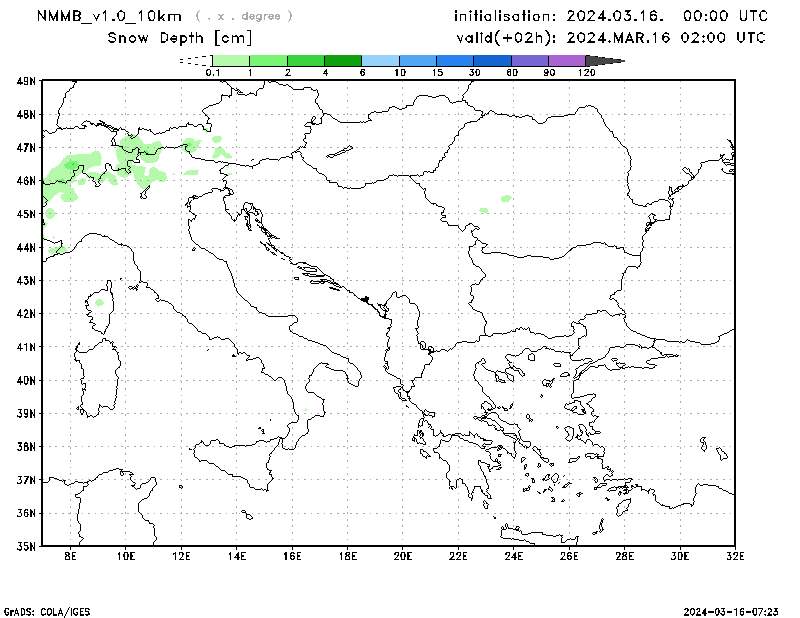The width and height of the screenshot is (800, 618).
Task: Select the 49N latitude axis label
Action: [26, 81]
